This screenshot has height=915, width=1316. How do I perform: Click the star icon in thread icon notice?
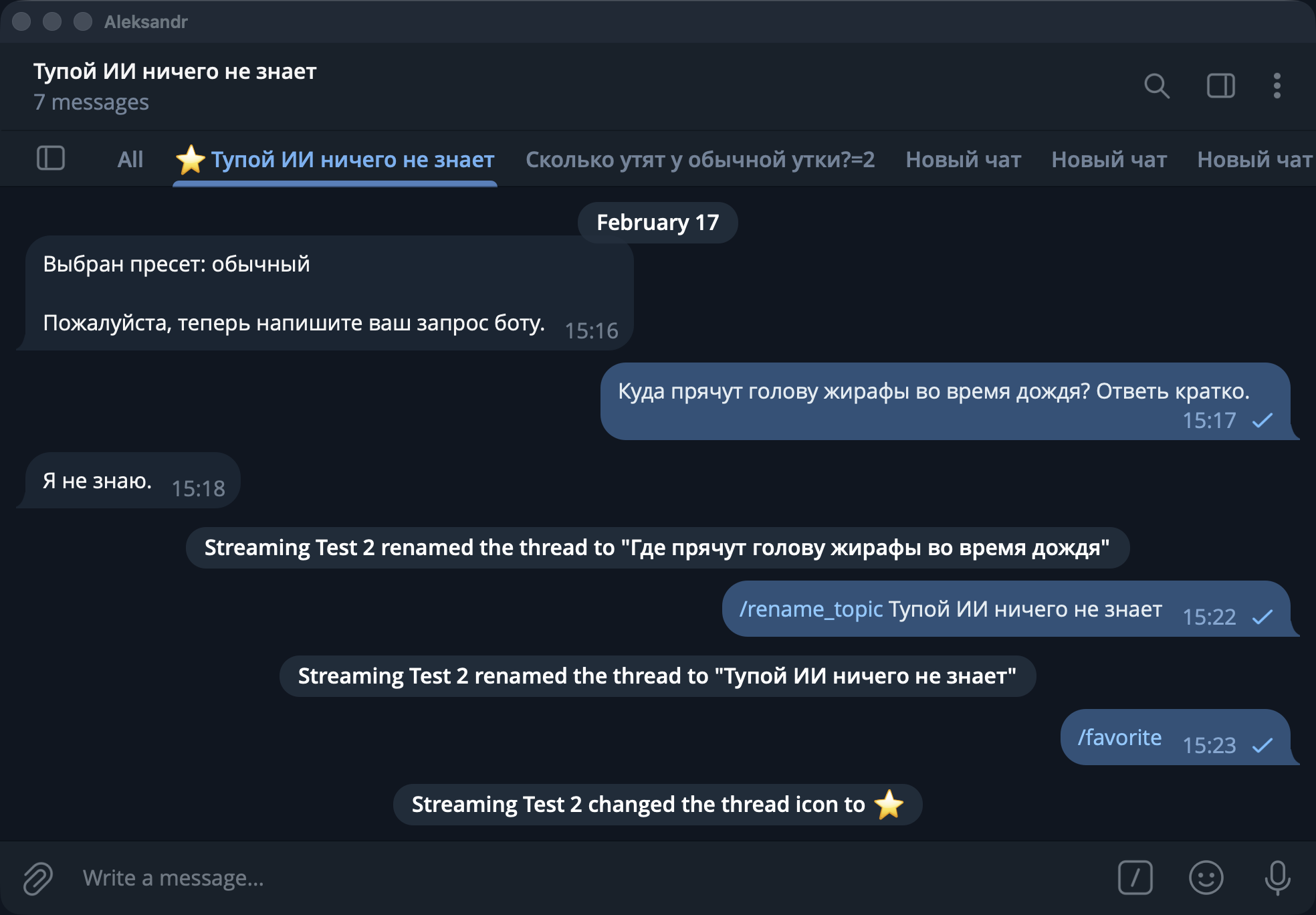point(889,804)
